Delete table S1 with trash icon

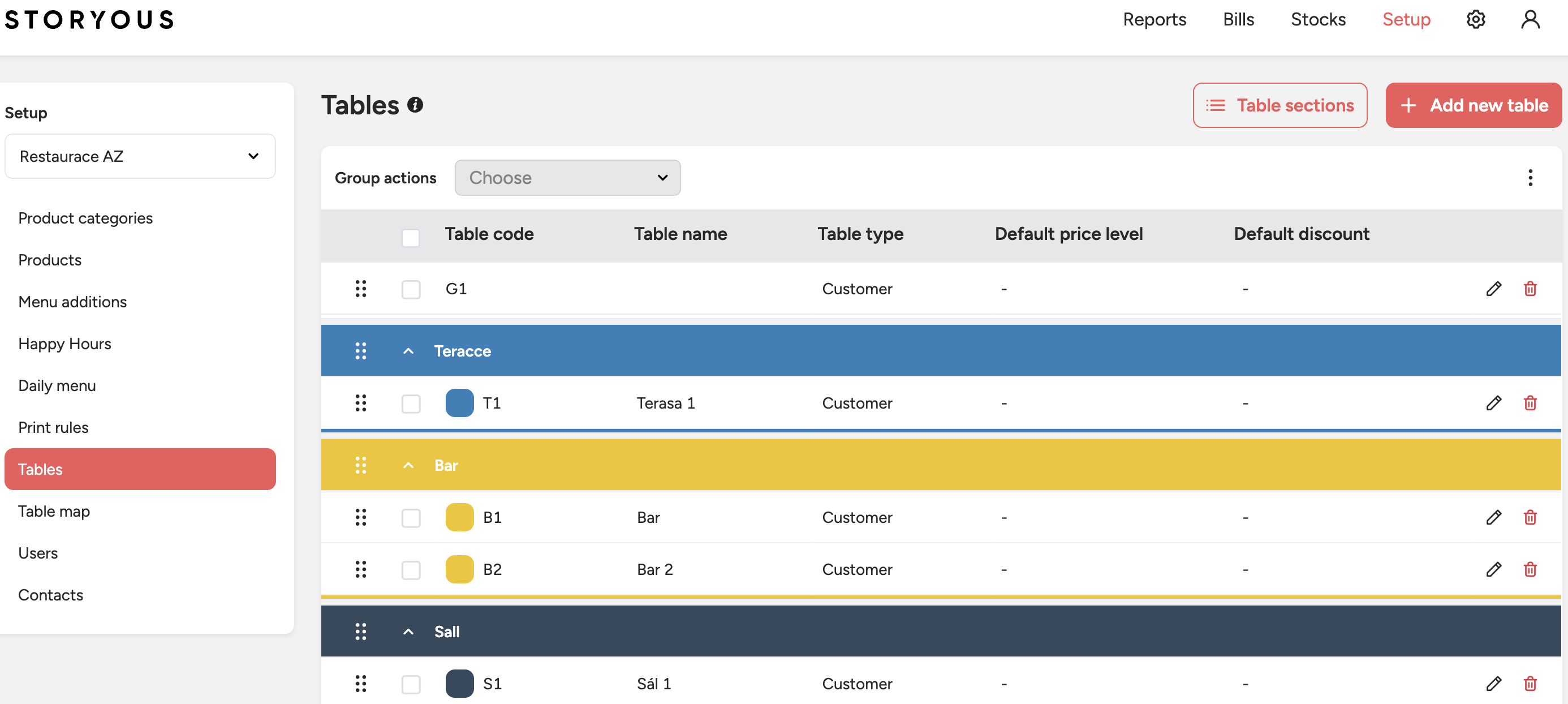click(x=1530, y=683)
